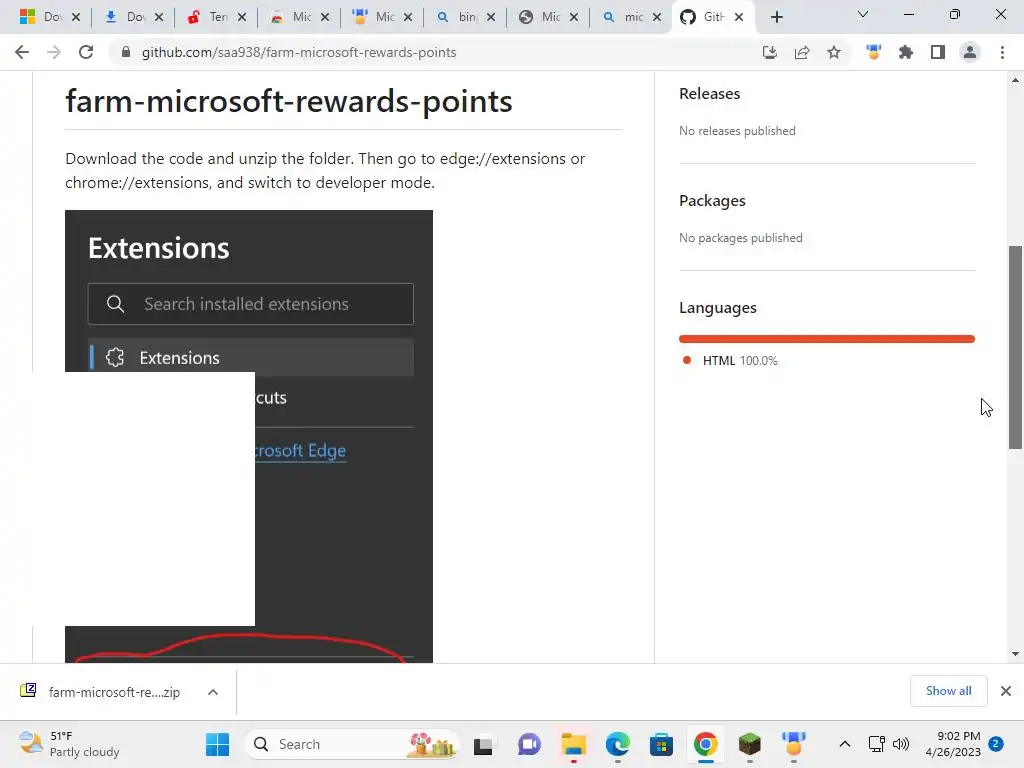The width and height of the screenshot is (1024, 768).
Task: Switch to the 'mic' search tab
Action: tap(632, 17)
